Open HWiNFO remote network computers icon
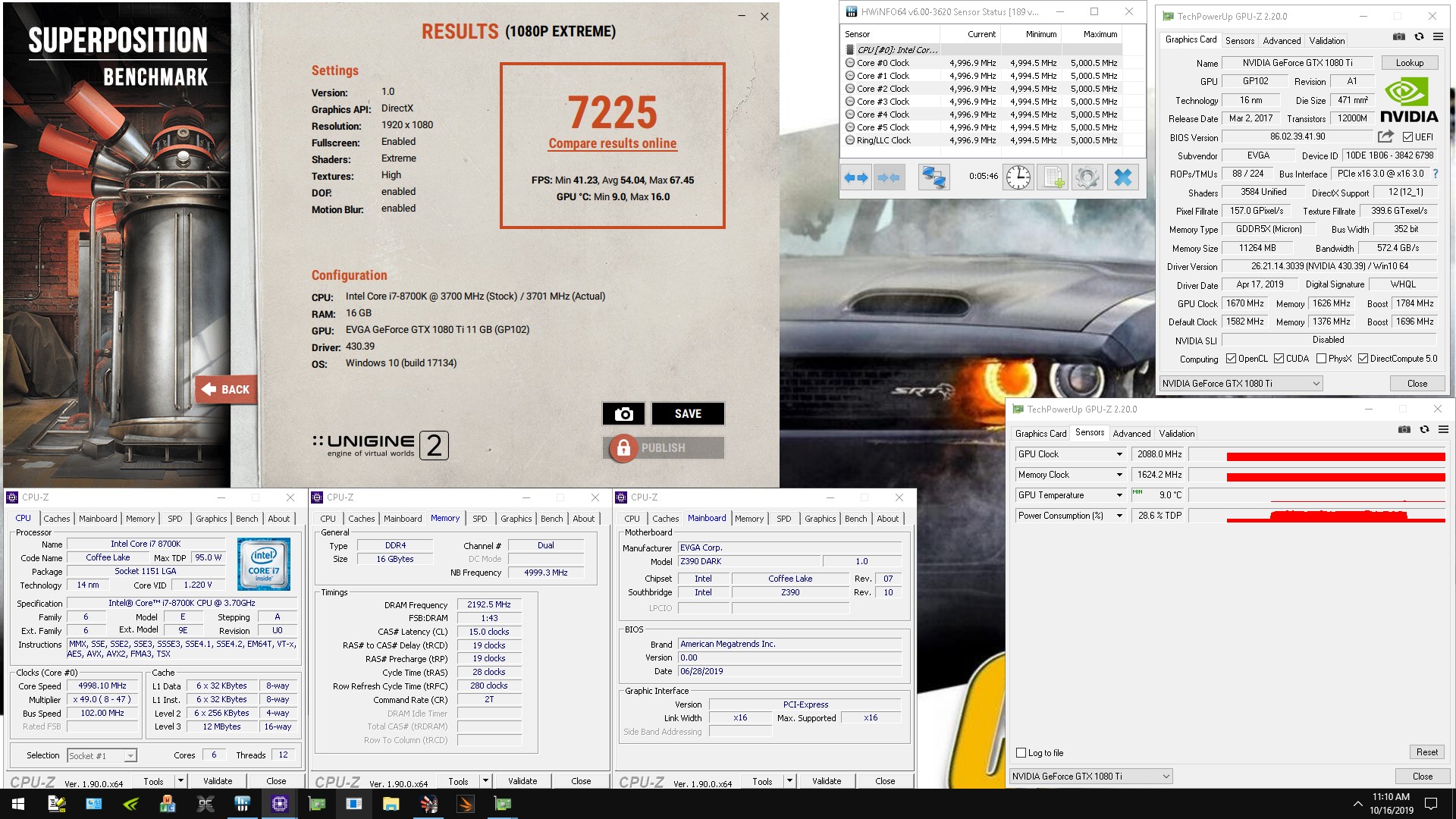Image resolution: width=1456 pixels, height=819 pixels. pos(933,177)
